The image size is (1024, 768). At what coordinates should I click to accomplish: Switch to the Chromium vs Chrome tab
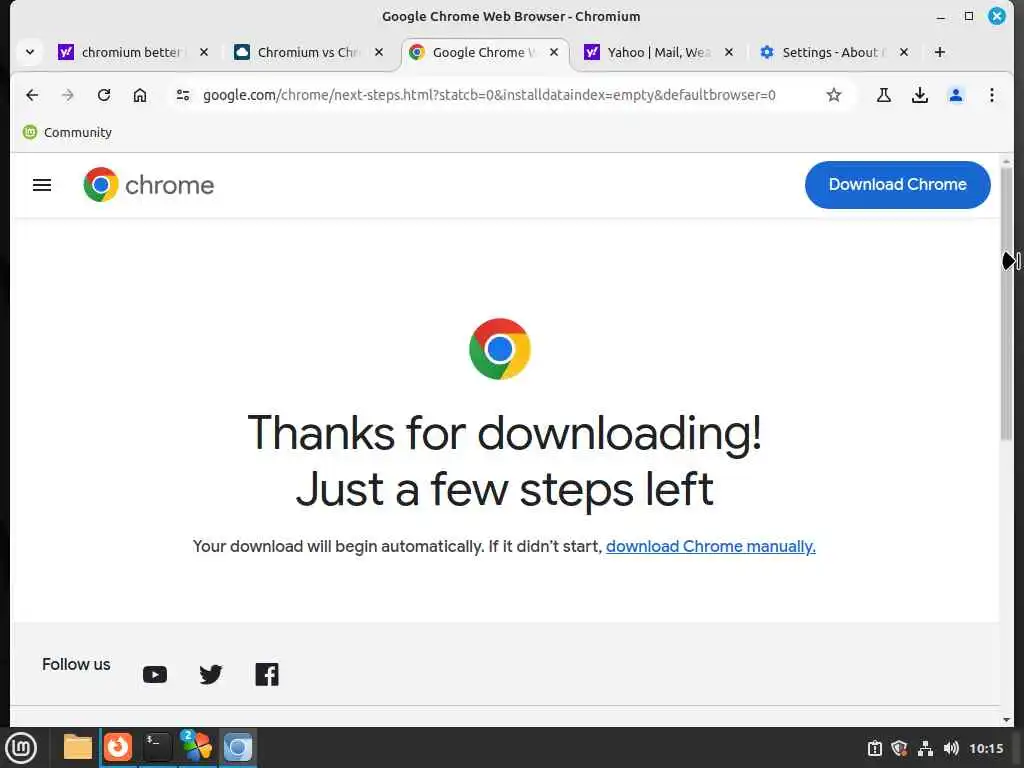point(308,52)
